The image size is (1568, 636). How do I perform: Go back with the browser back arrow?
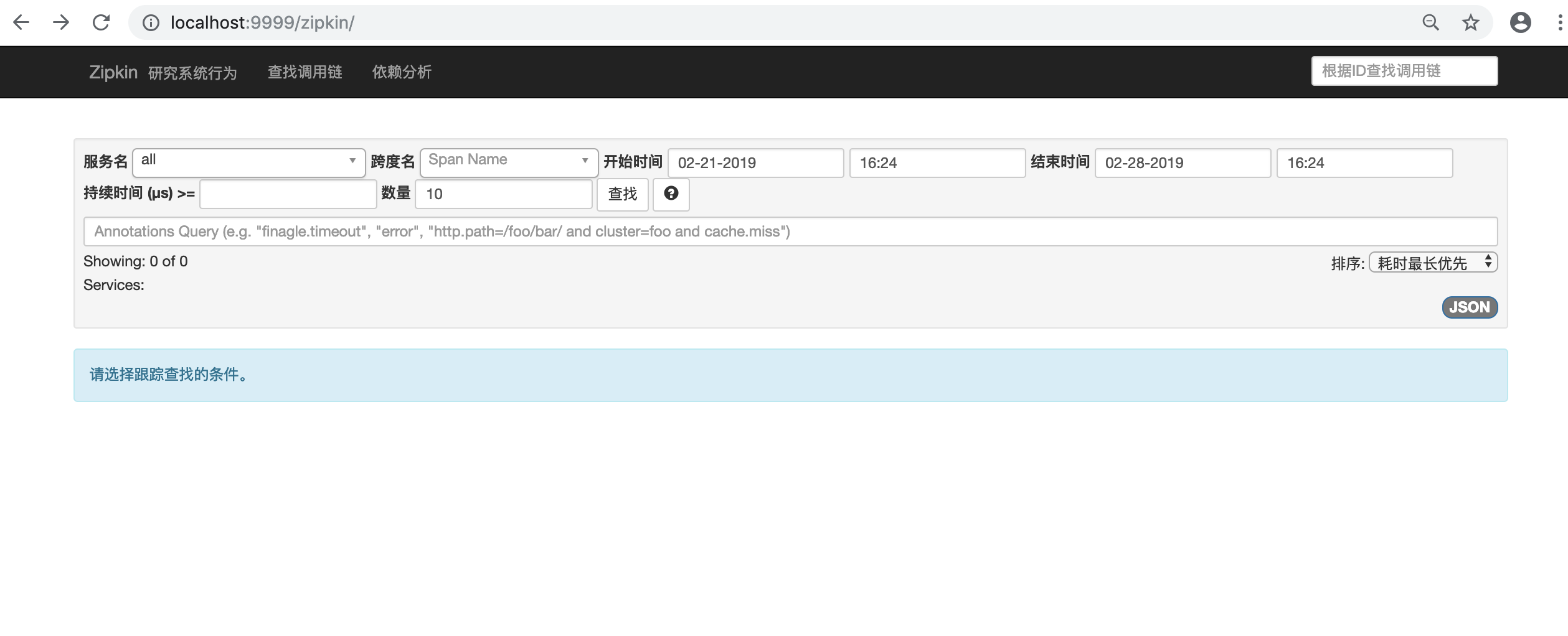click(x=21, y=23)
